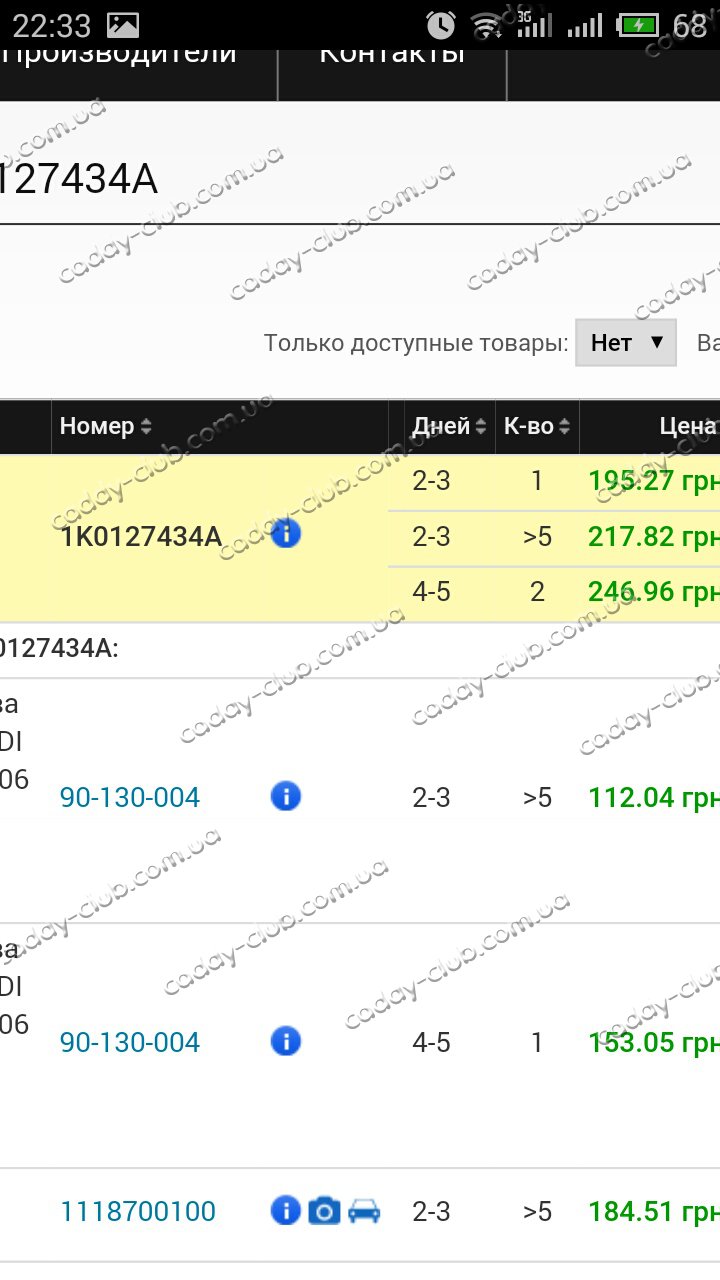Sort the table by Цена header

[x=688, y=427]
